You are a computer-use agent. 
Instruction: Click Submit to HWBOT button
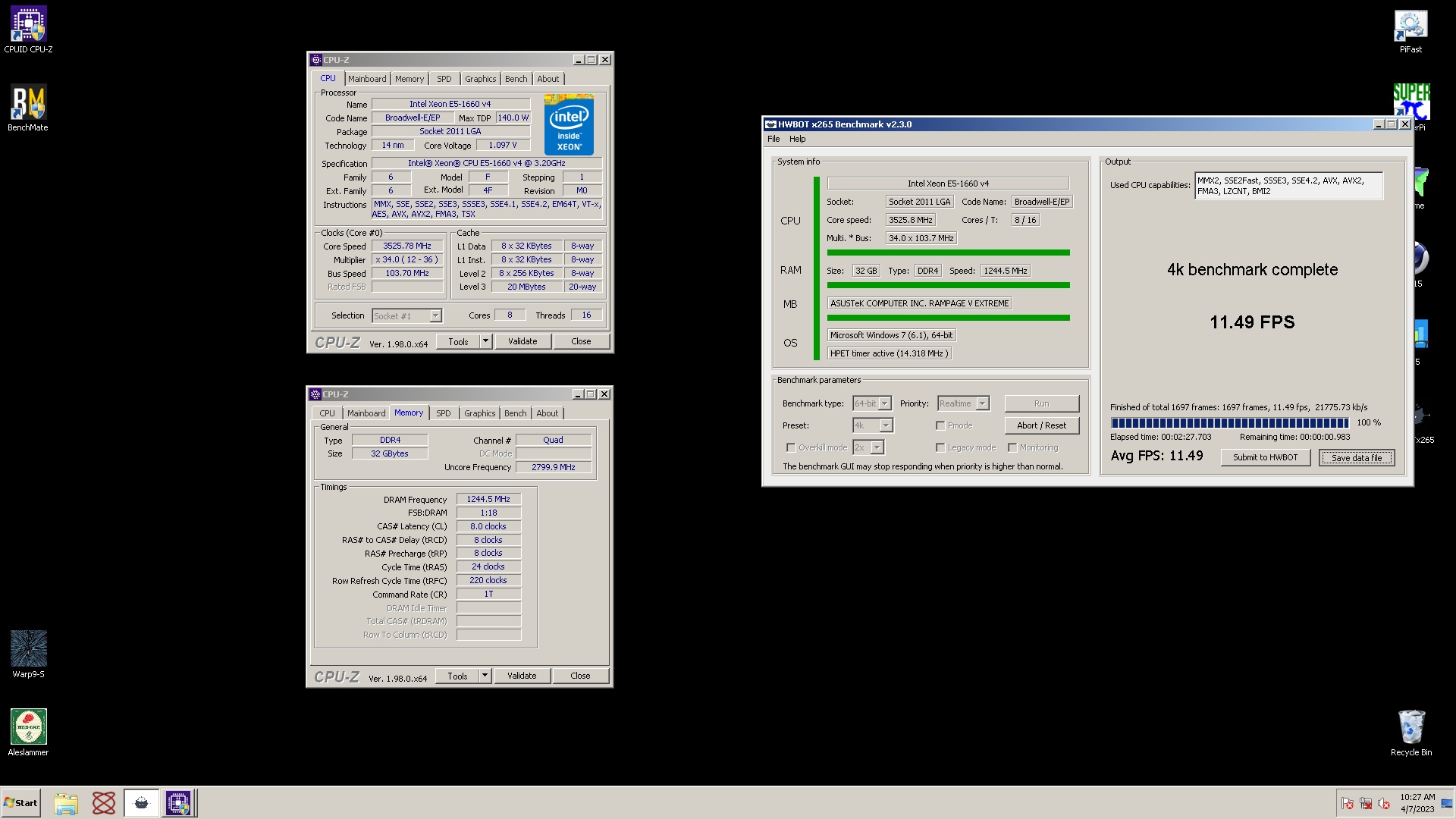pos(1266,457)
